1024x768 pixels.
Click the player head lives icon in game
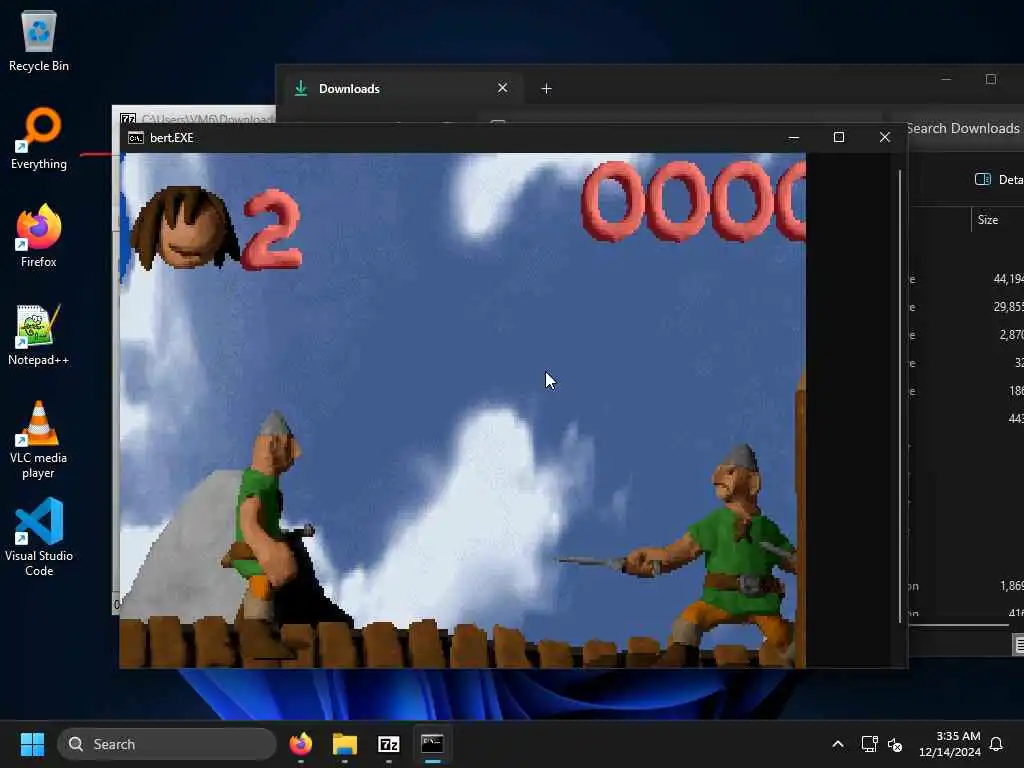point(185,228)
